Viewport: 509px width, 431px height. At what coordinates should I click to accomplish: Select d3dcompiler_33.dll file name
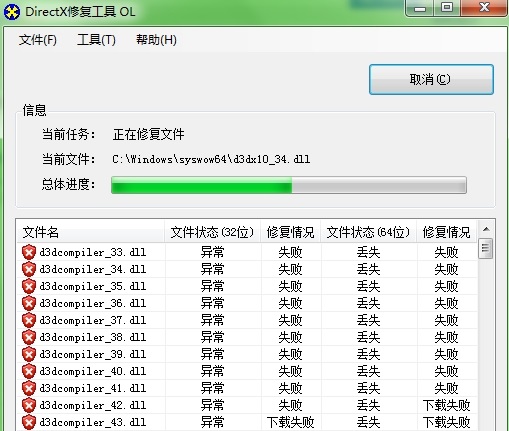tap(93, 252)
